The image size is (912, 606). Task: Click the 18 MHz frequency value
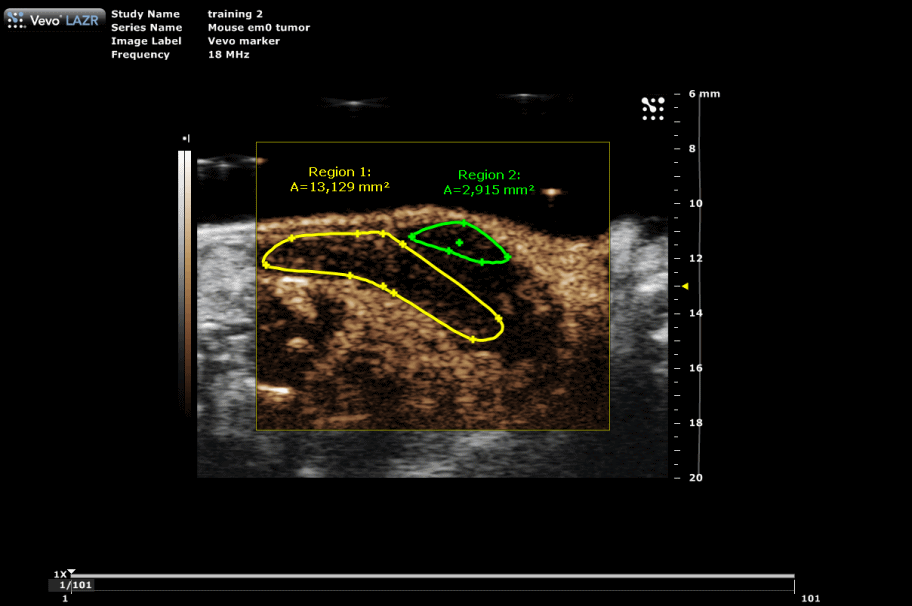click(x=228, y=55)
